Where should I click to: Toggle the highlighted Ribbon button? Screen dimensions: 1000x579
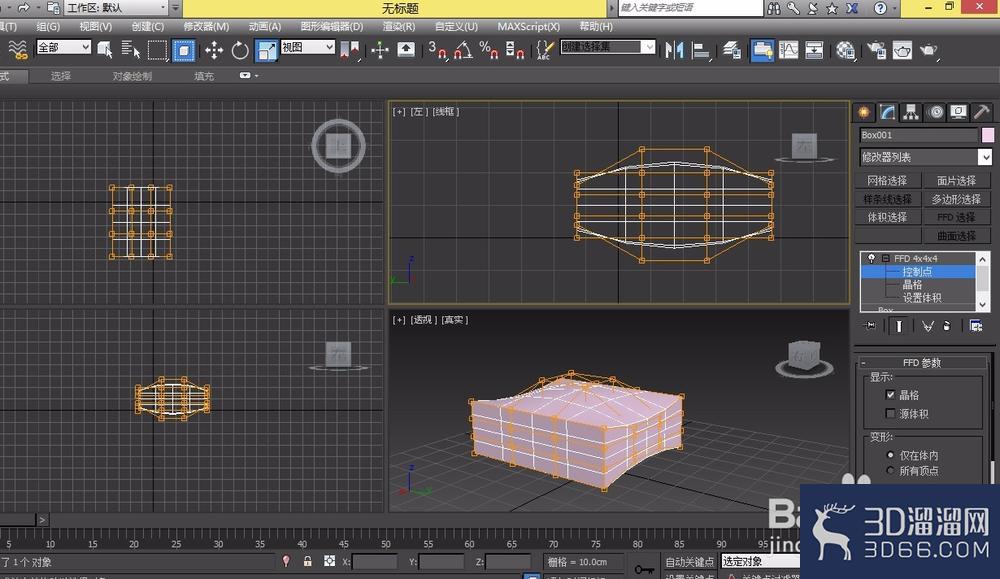click(762, 50)
